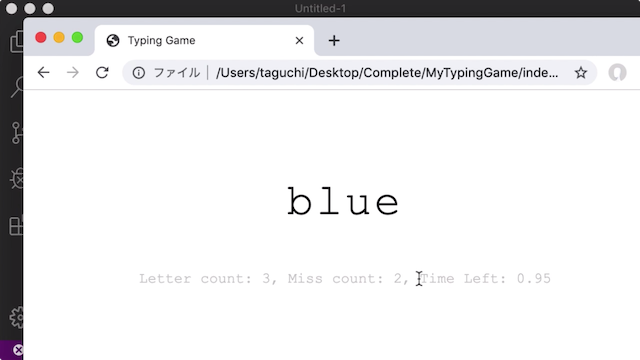
Task: Open VS Code Explorer in activity bar
Action: point(16,42)
